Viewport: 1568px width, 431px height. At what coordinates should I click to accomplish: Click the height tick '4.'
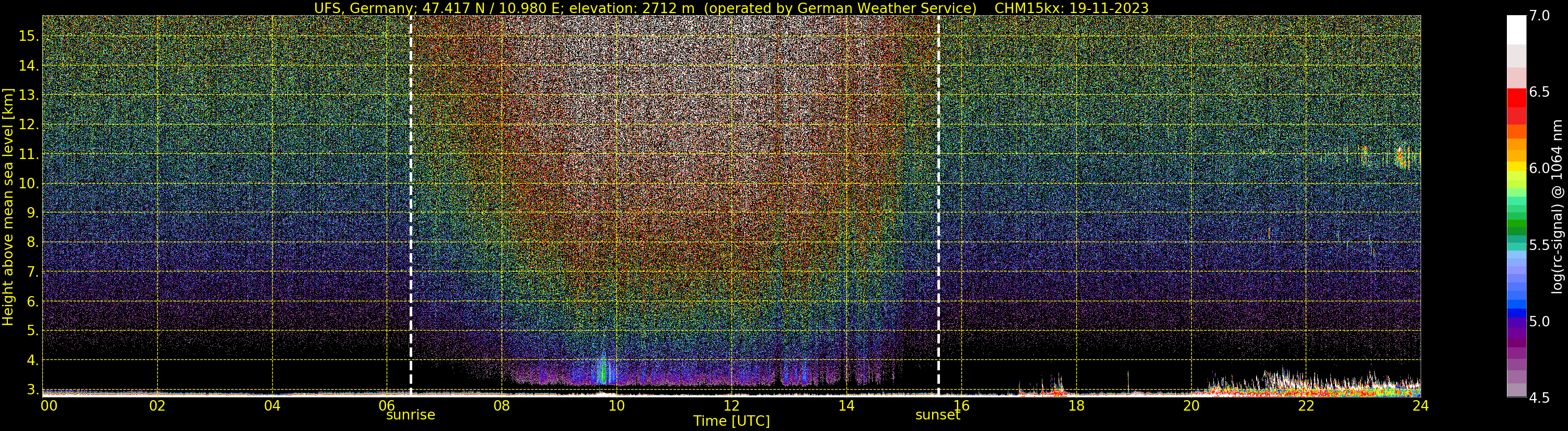32,360
